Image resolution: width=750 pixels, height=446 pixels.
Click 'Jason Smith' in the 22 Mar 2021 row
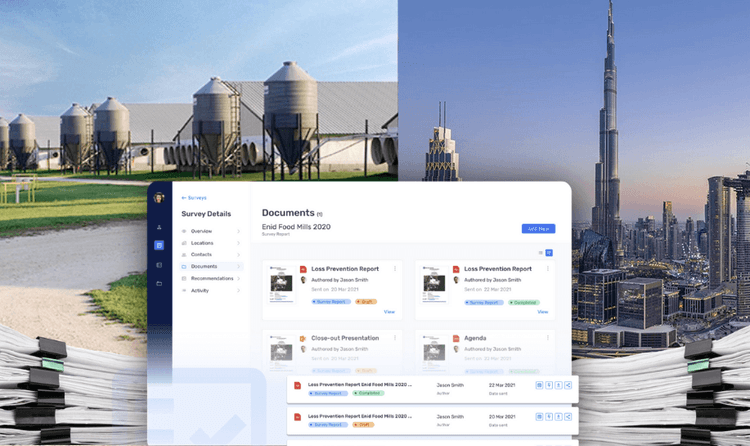[450, 385]
